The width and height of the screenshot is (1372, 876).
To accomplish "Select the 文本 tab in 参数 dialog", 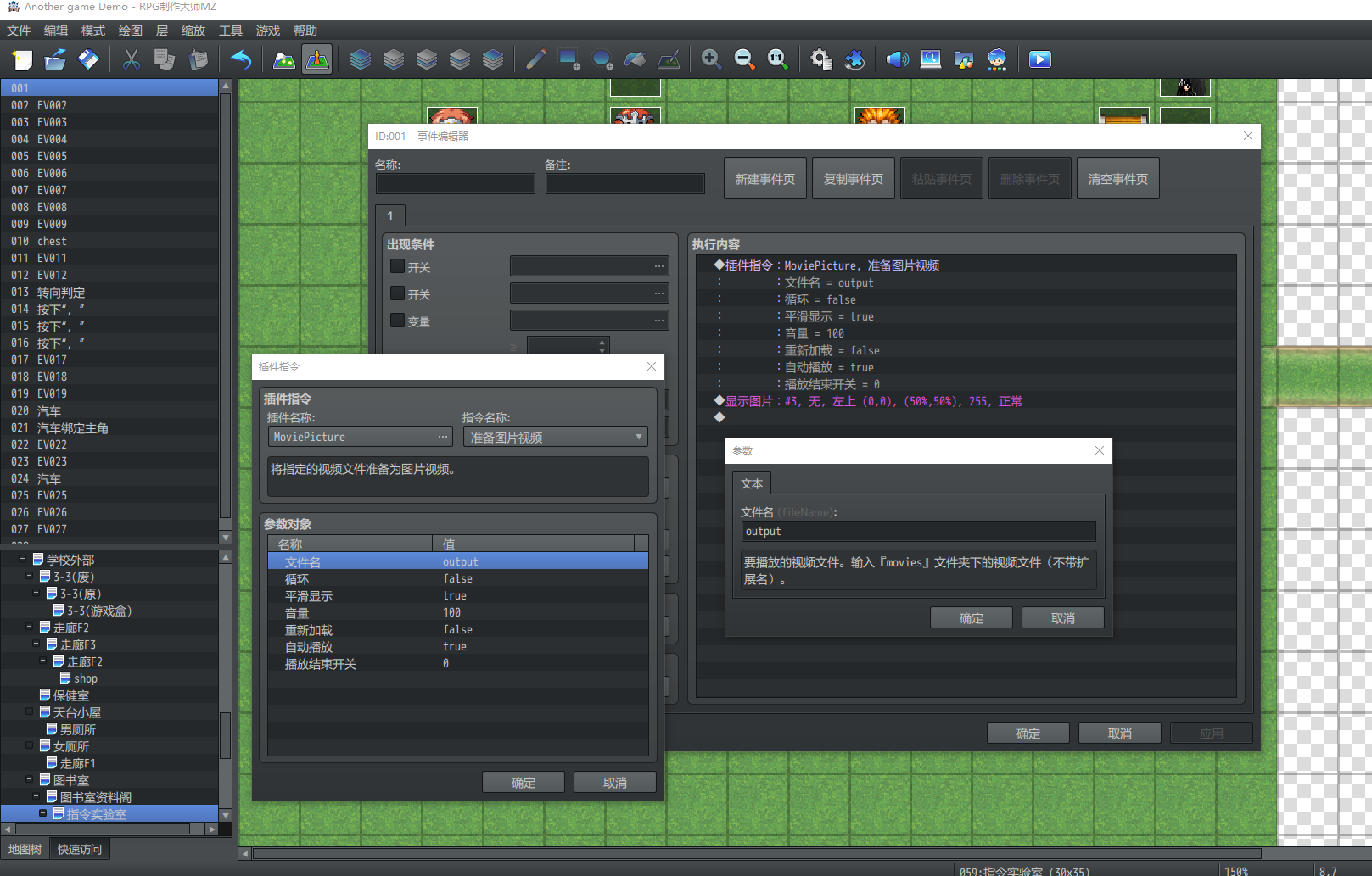I will coord(752,483).
